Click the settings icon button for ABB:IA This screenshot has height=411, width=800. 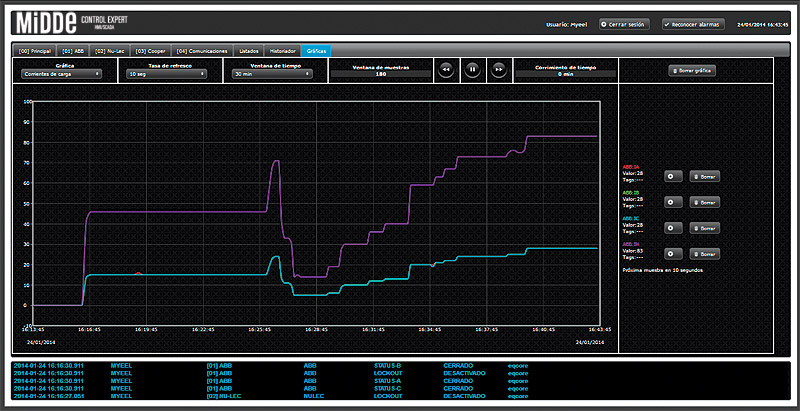672,176
